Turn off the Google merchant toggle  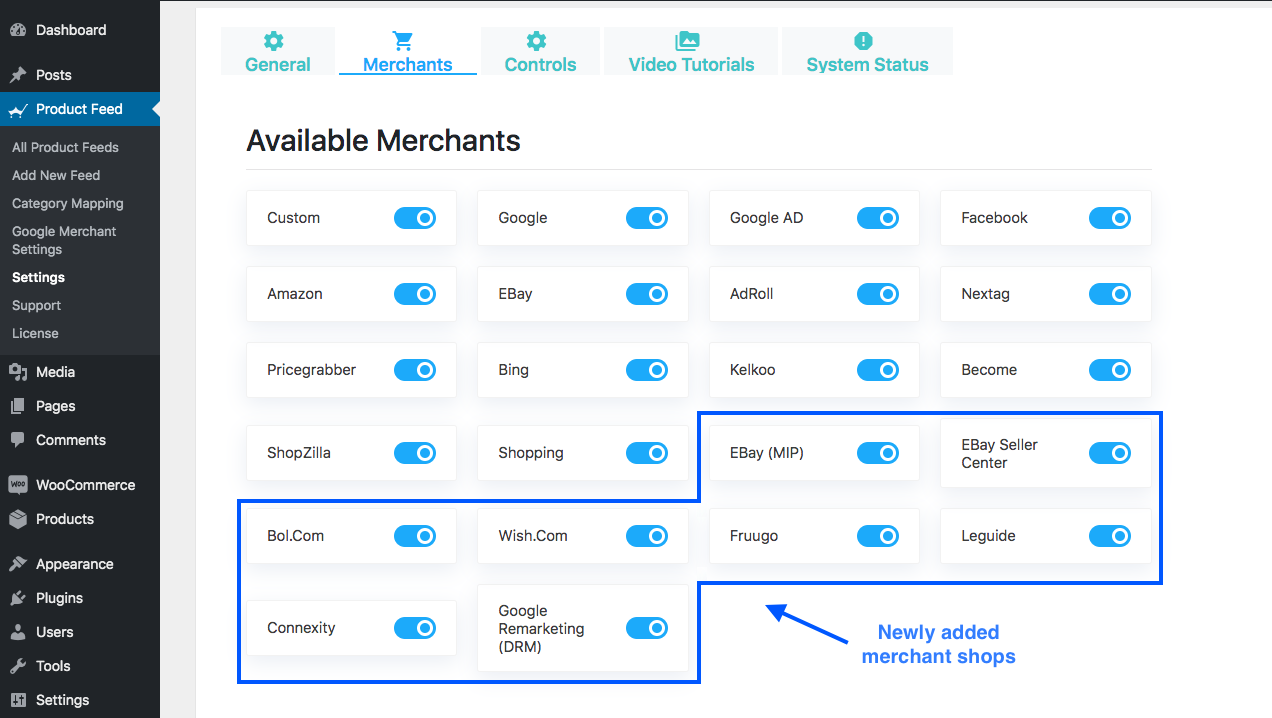647,218
